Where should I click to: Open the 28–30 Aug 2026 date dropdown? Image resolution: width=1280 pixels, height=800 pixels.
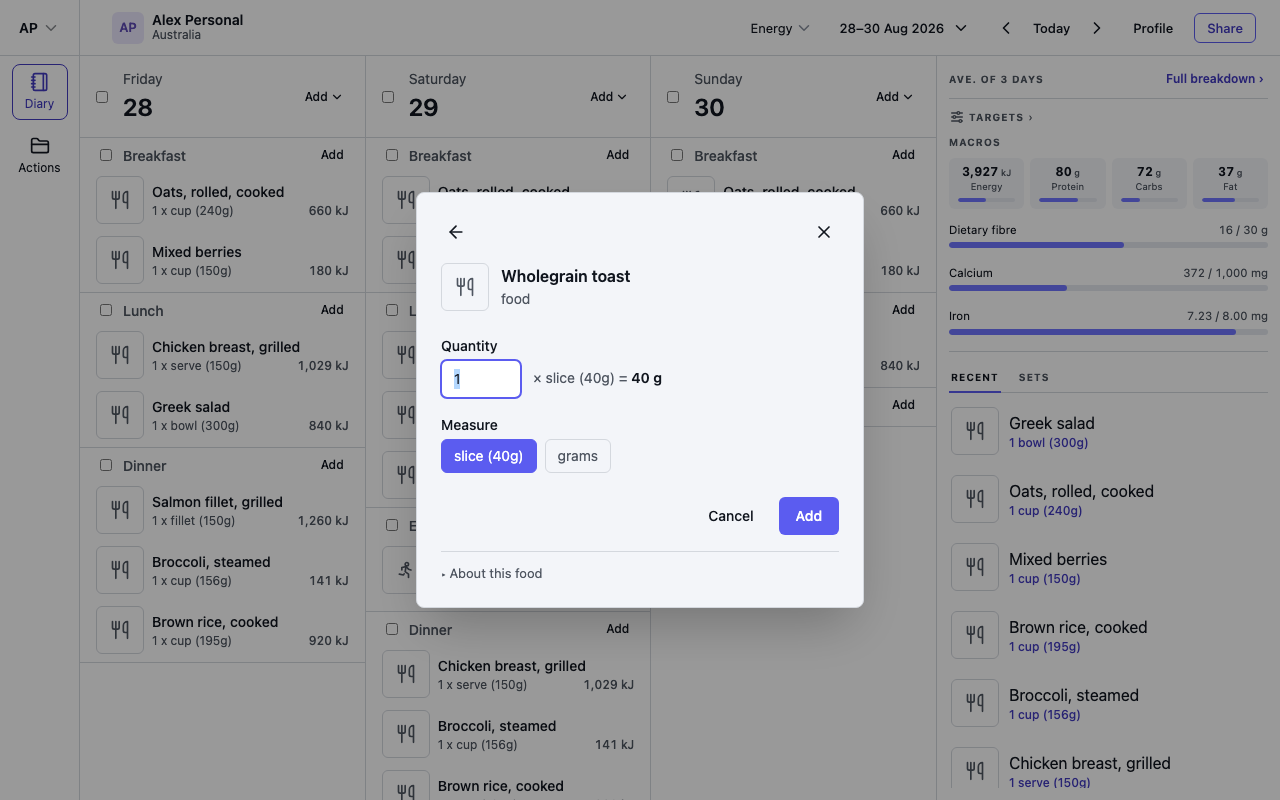904,28
